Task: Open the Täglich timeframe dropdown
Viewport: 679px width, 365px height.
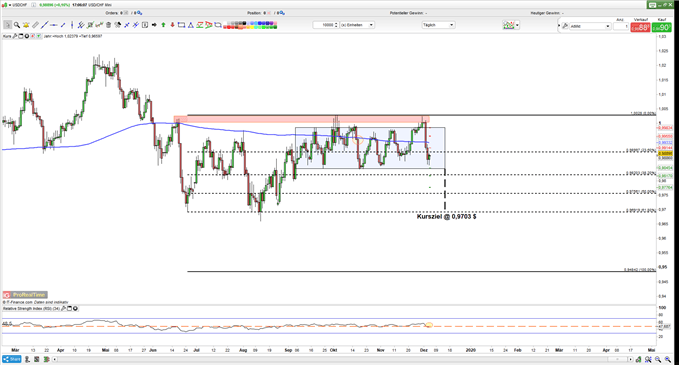Action: [x=438, y=25]
